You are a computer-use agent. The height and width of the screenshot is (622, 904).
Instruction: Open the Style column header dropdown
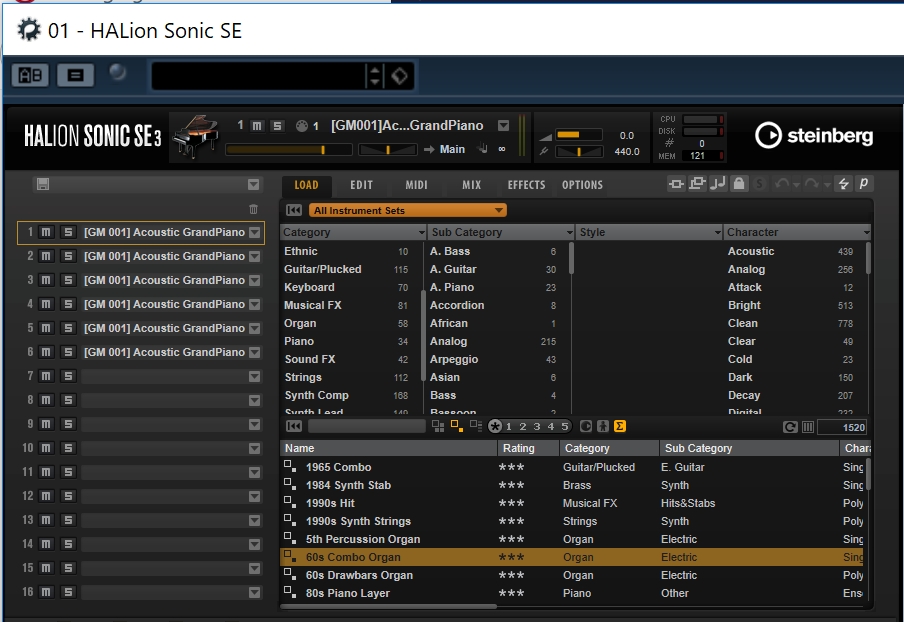(x=717, y=232)
